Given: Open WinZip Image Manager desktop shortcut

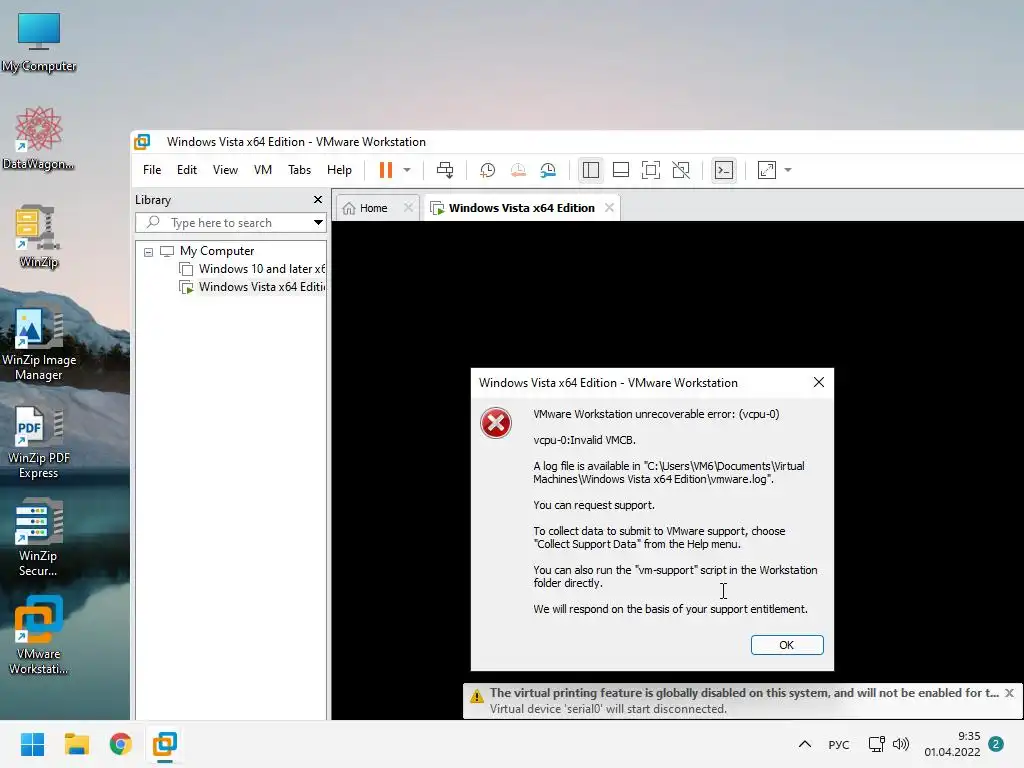Looking at the screenshot, I should 39,342.
